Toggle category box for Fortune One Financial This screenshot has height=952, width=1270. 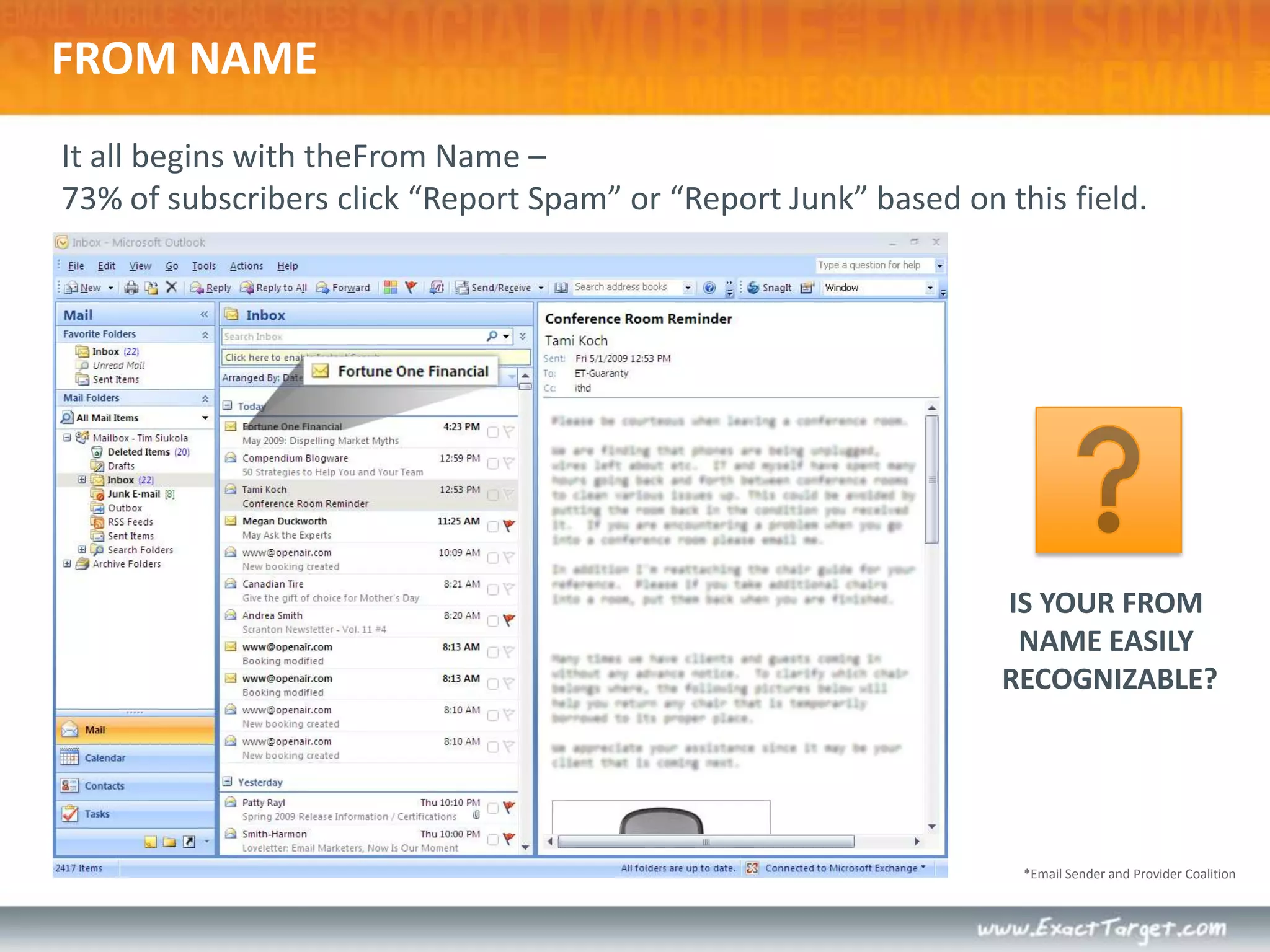pos(493,432)
